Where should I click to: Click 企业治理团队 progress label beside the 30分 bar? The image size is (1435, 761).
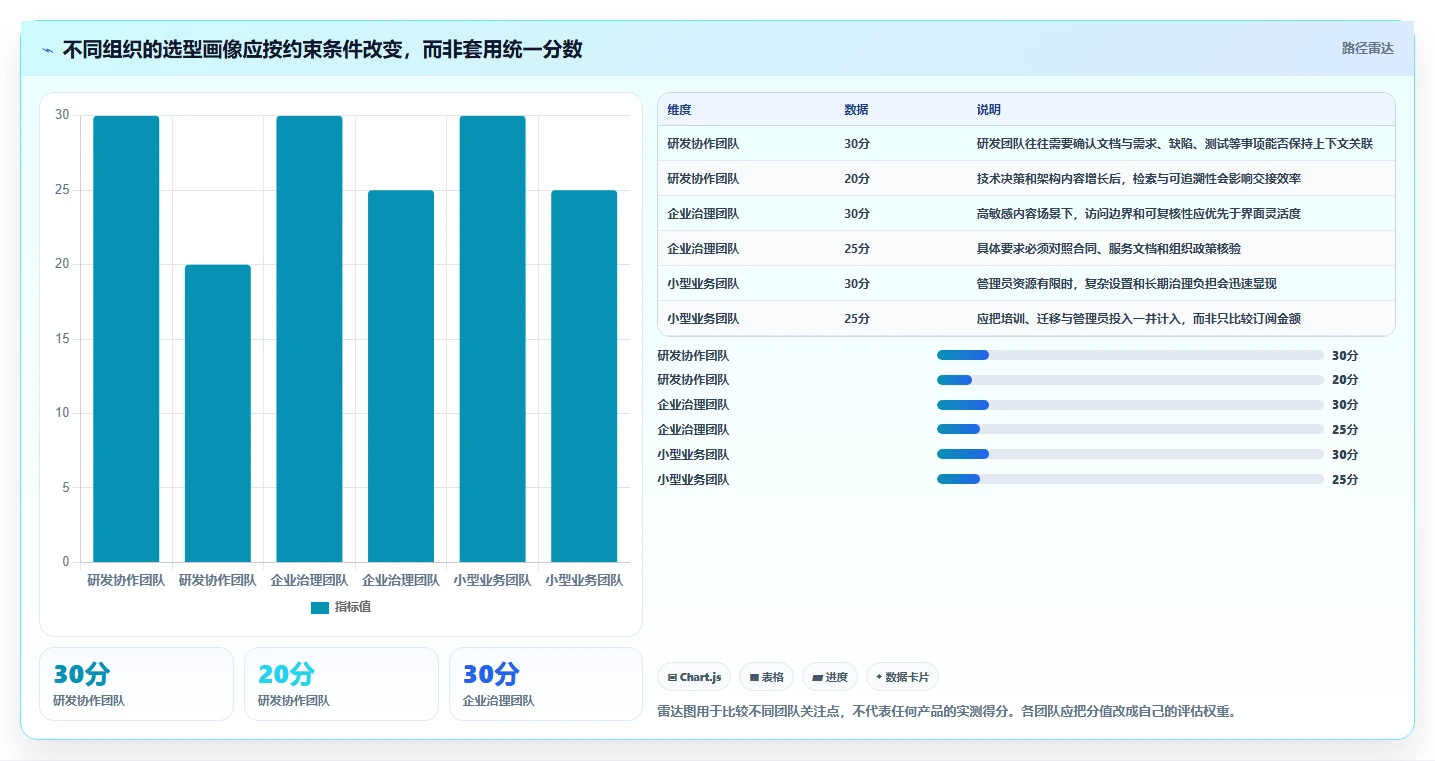(x=693, y=405)
